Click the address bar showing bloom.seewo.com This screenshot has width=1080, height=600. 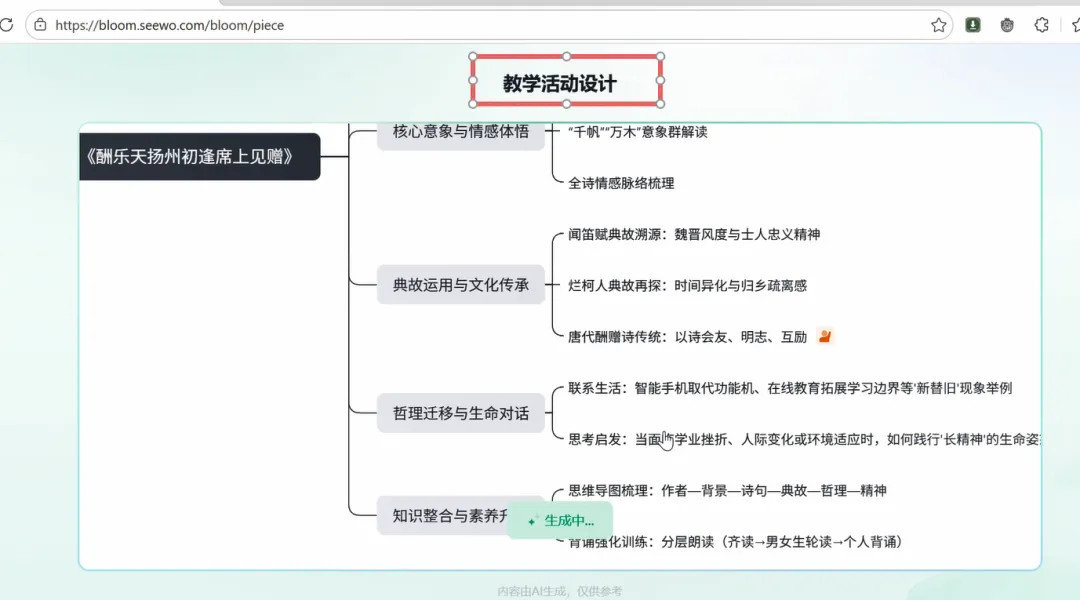[x=489, y=25]
